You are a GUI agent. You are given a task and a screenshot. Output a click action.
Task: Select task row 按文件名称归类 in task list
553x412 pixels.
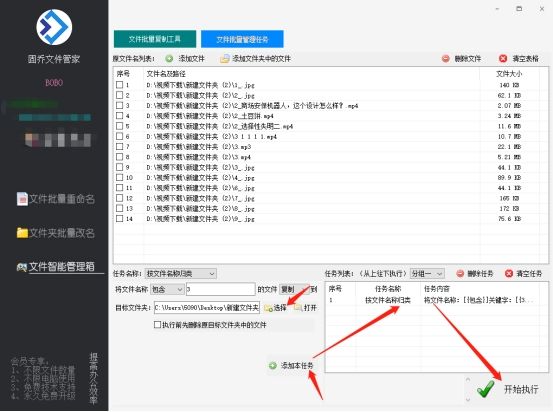point(436,300)
